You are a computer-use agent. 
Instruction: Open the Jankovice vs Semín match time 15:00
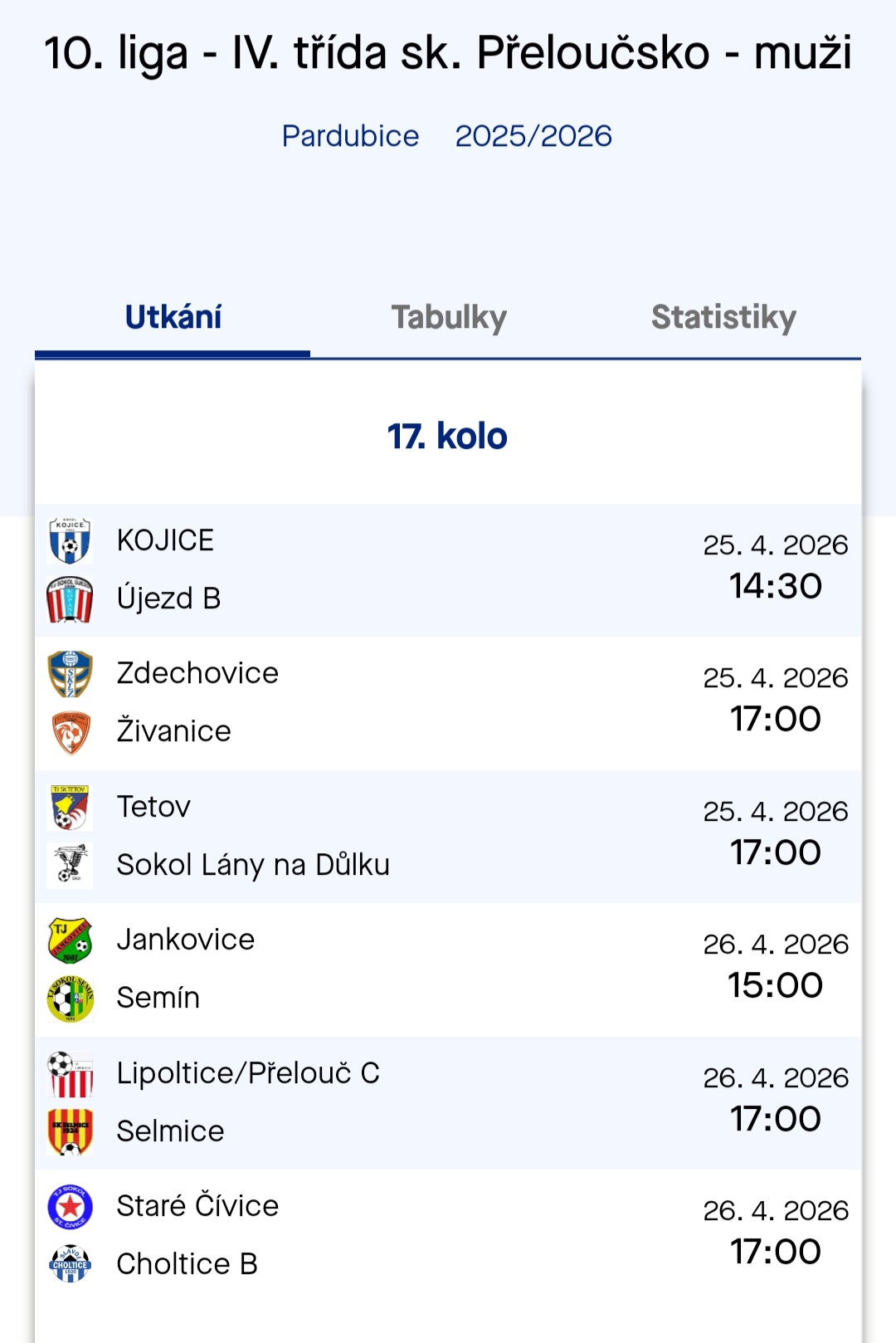tap(775, 985)
